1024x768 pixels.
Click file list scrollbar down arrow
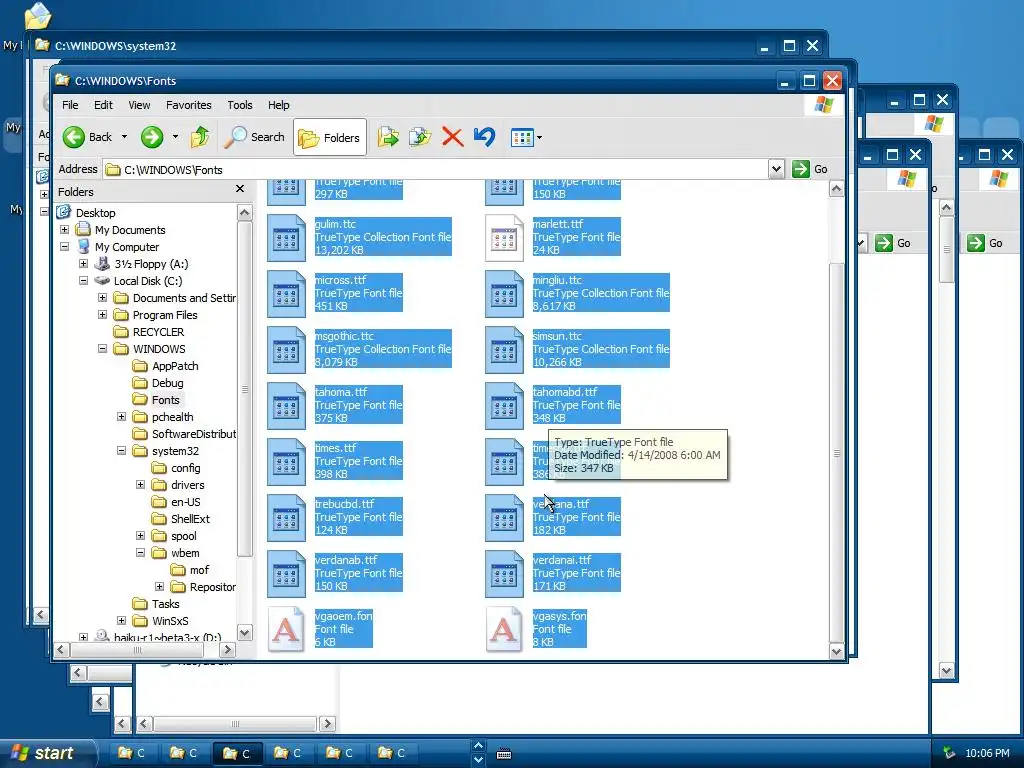(x=837, y=651)
